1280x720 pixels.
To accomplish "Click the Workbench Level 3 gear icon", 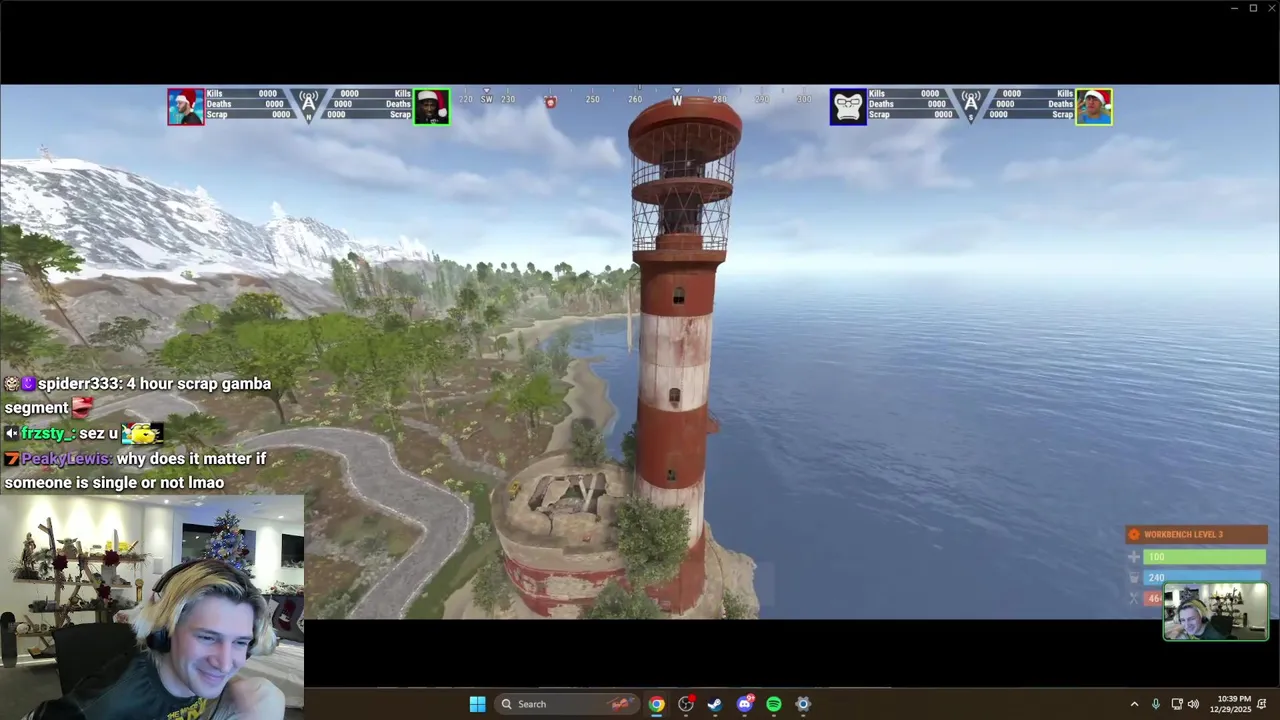I will 1134,534.
